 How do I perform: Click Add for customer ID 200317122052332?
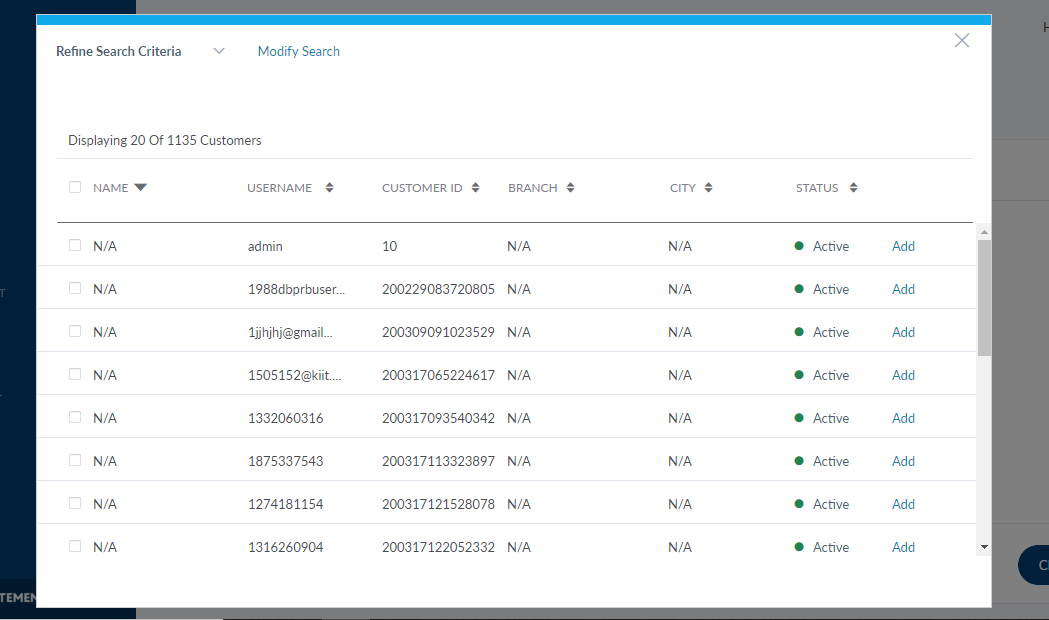[903, 548]
